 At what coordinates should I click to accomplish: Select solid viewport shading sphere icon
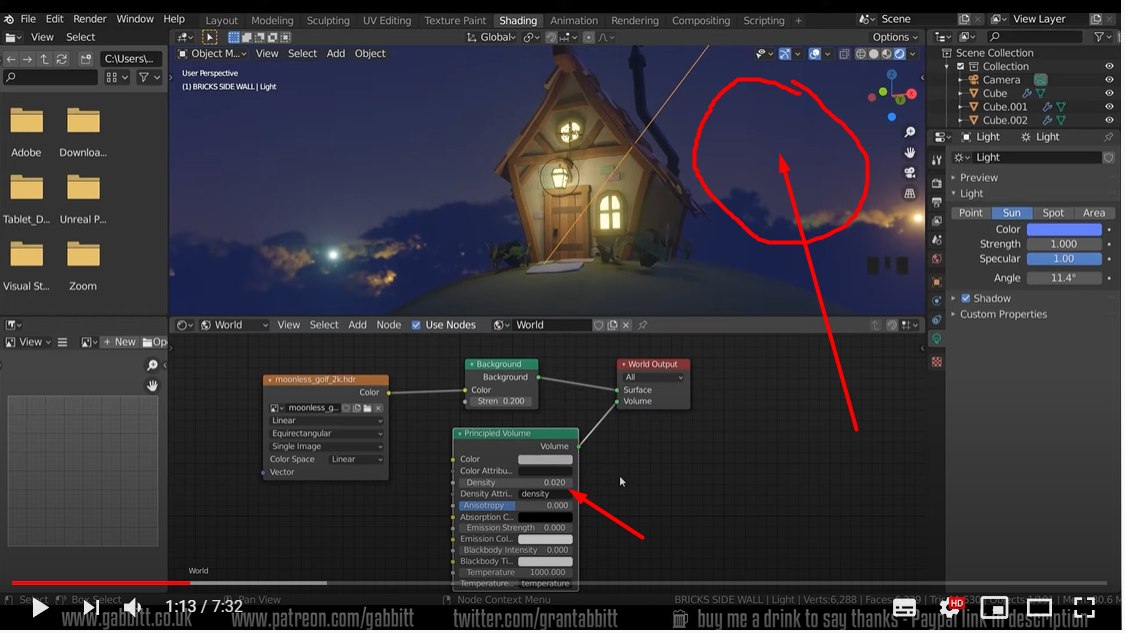[873, 54]
